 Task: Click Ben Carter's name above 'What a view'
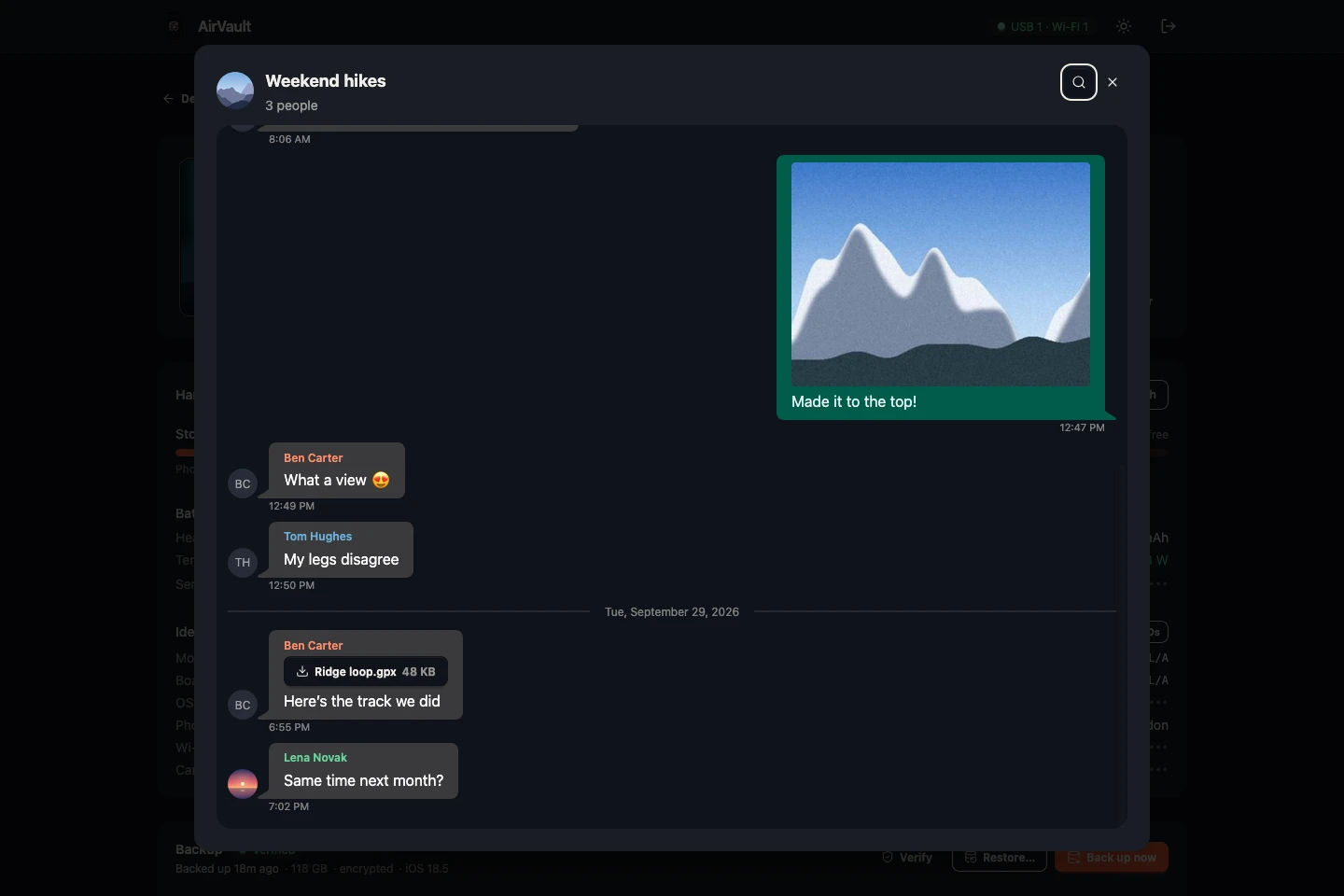pos(314,458)
